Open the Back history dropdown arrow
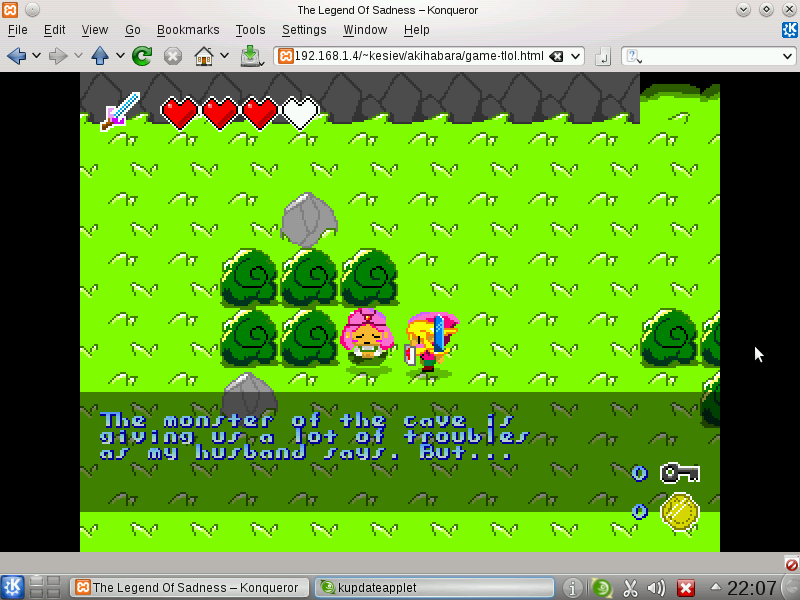Screen dimensions: 800x600 click(36, 56)
